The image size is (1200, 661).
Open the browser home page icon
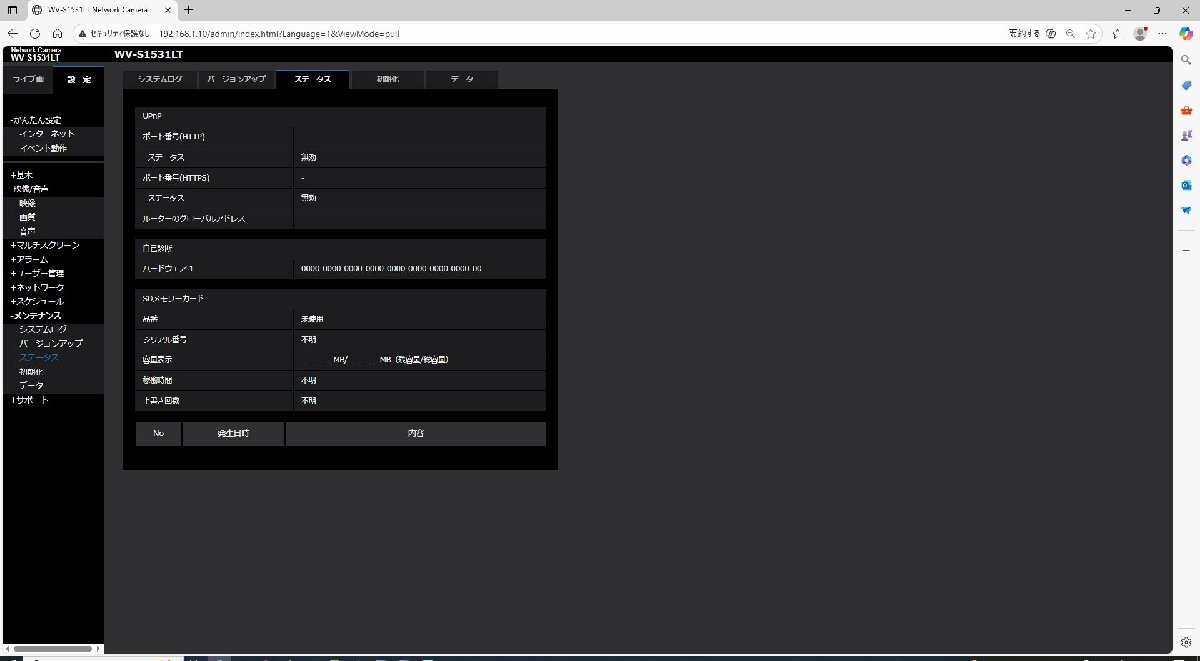point(57,32)
